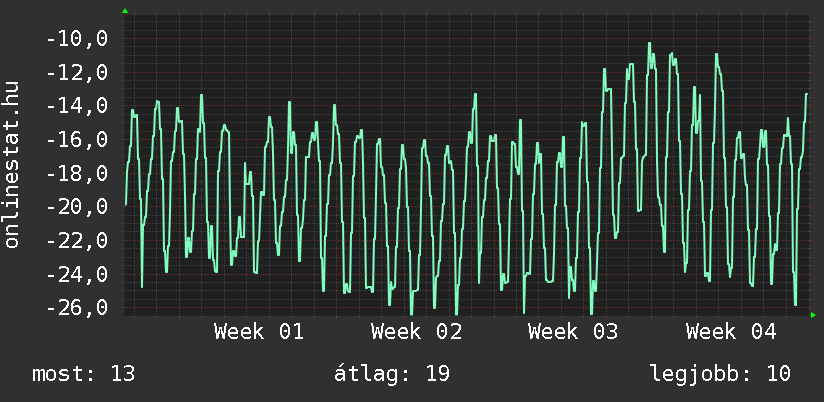The width and height of the screenshot is (824, 402).
Task: Click the -14,0 y-axis label
Action: tap(78, 107)
